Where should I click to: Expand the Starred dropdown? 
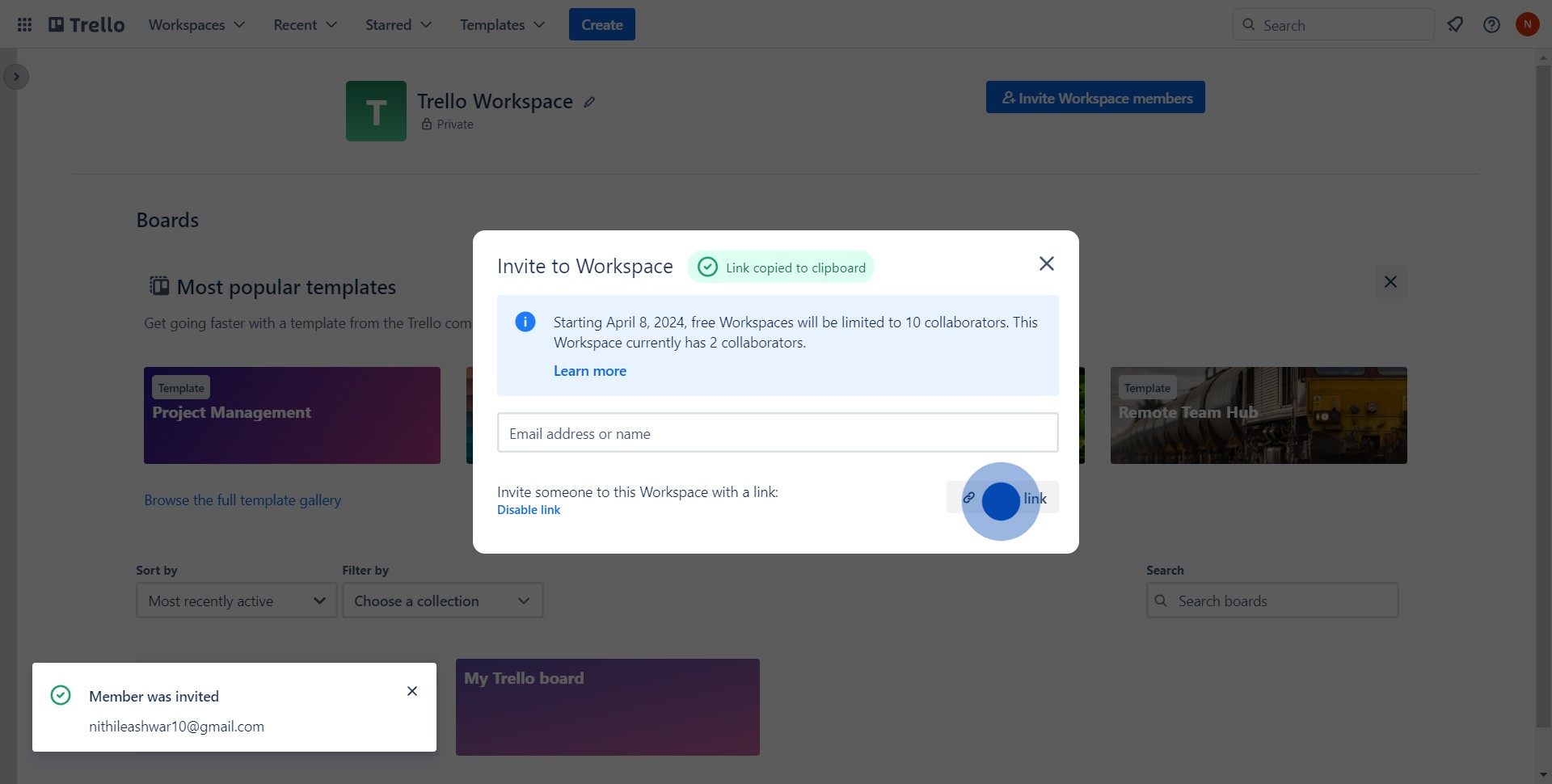pos(398,25)
